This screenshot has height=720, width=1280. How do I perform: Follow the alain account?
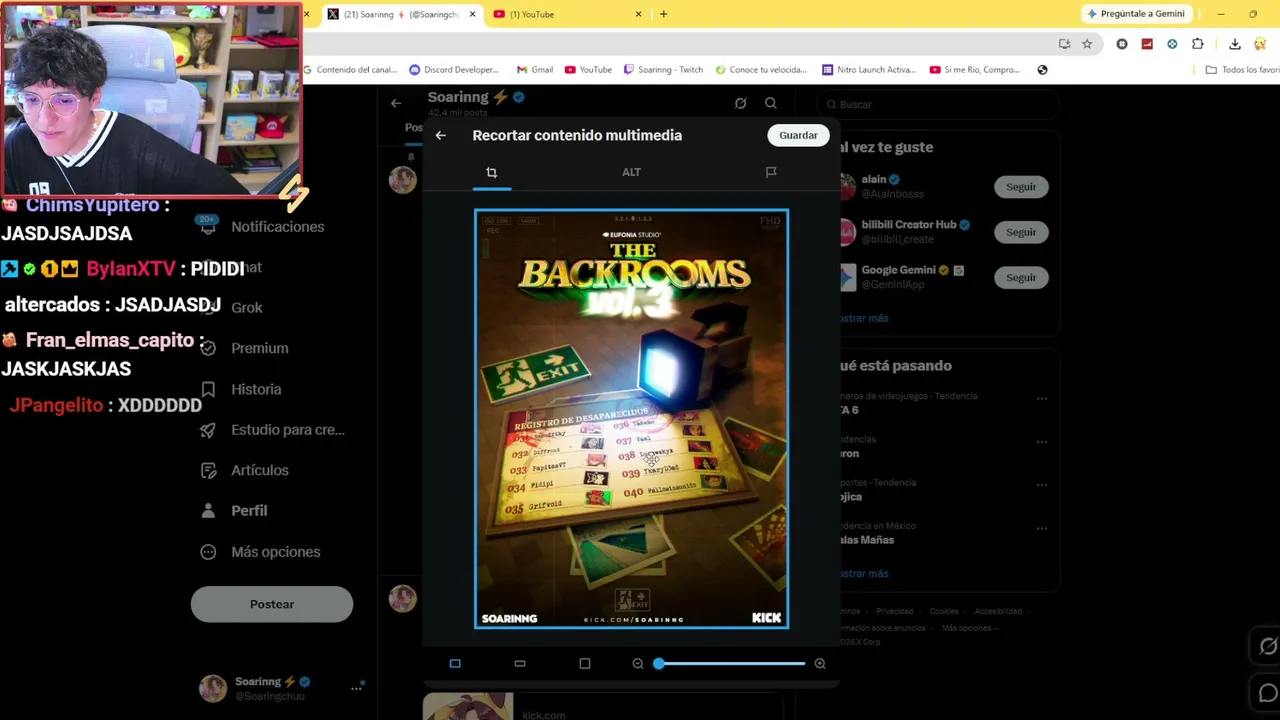point(1021,187)
